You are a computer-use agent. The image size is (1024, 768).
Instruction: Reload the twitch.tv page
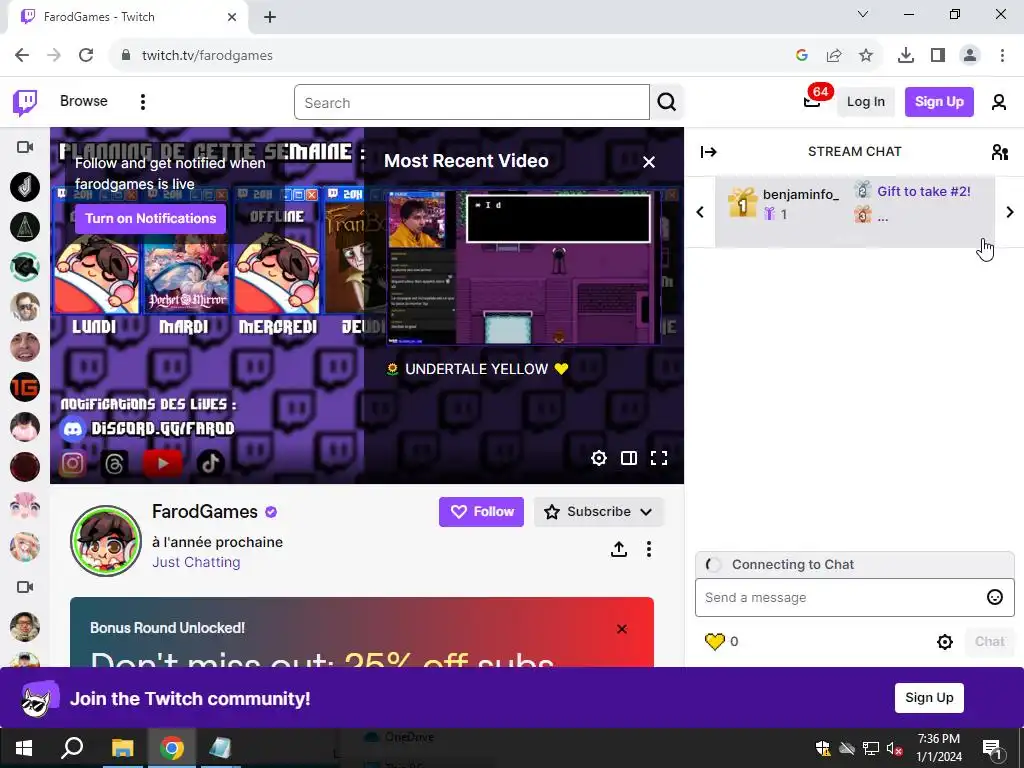(x=86, y=56)
